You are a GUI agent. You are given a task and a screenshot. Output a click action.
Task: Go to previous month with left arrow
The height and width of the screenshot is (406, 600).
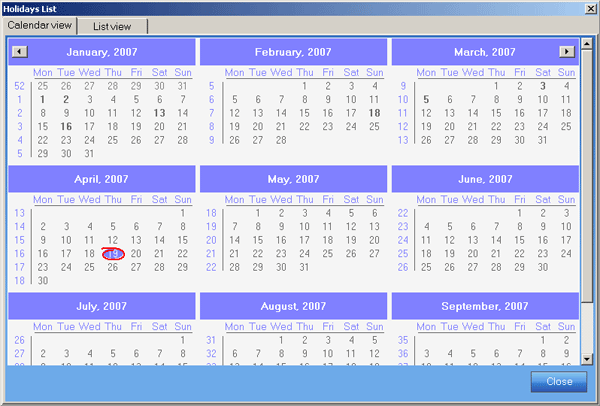click(x=19, y=51)
